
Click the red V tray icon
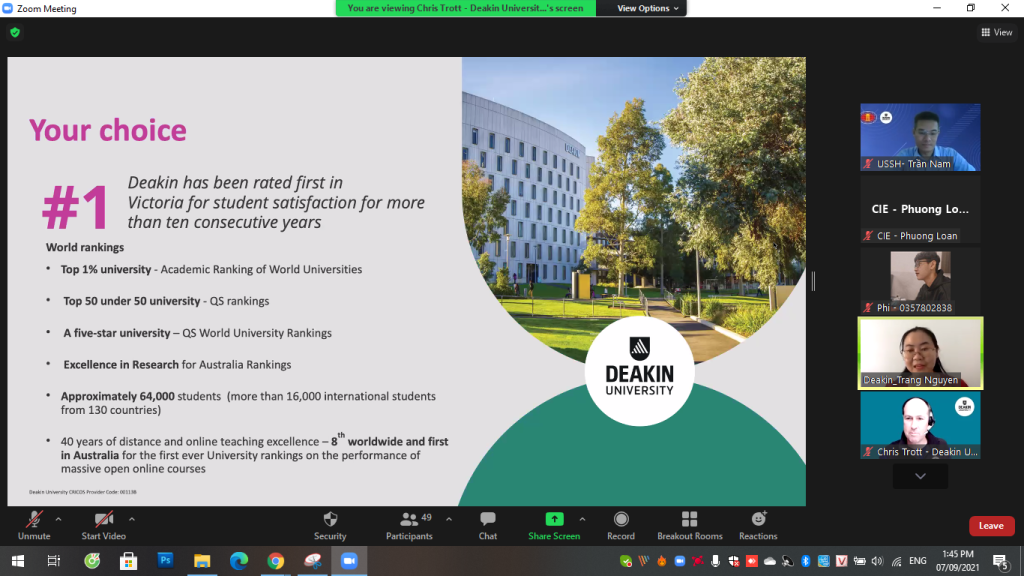(x=841, y=561)
